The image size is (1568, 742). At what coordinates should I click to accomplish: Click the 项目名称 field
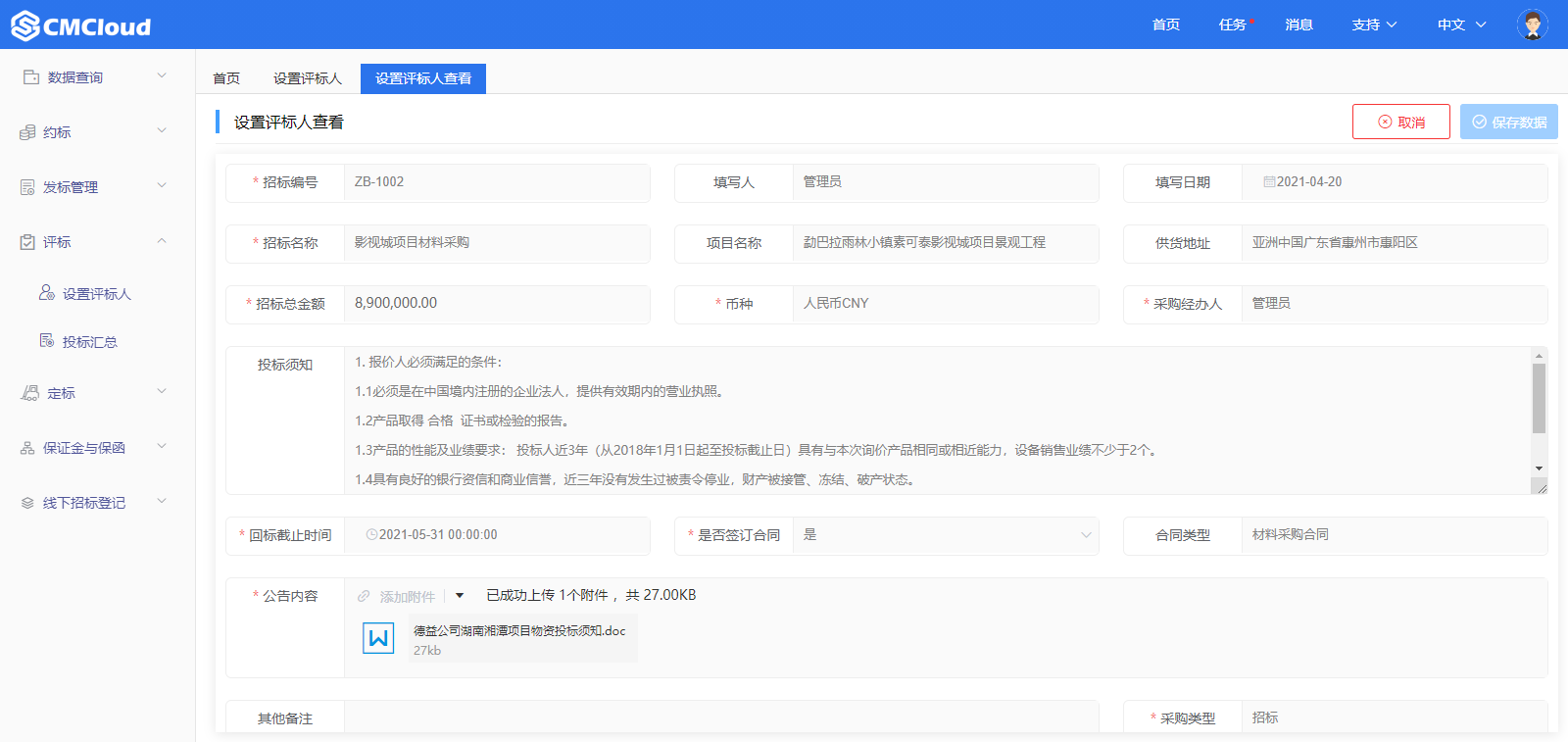pos(946,243)
